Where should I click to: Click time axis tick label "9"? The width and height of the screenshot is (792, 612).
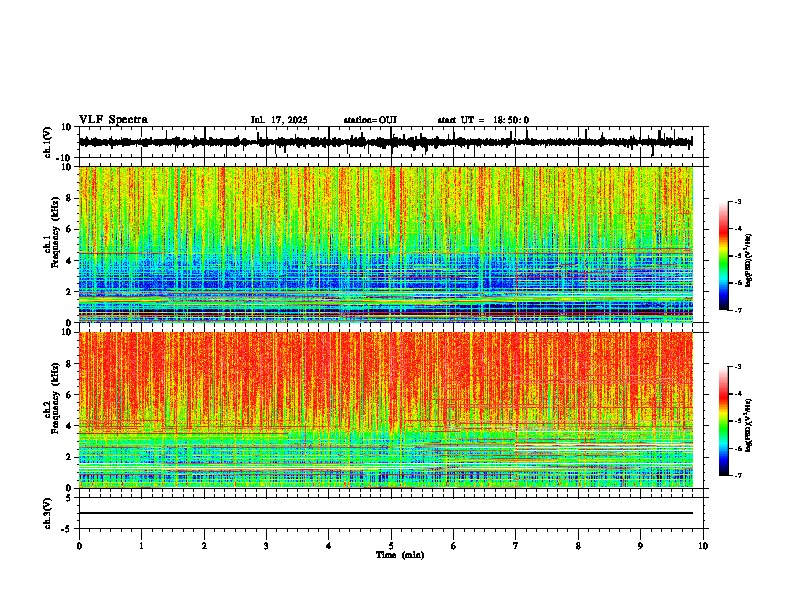640,546
